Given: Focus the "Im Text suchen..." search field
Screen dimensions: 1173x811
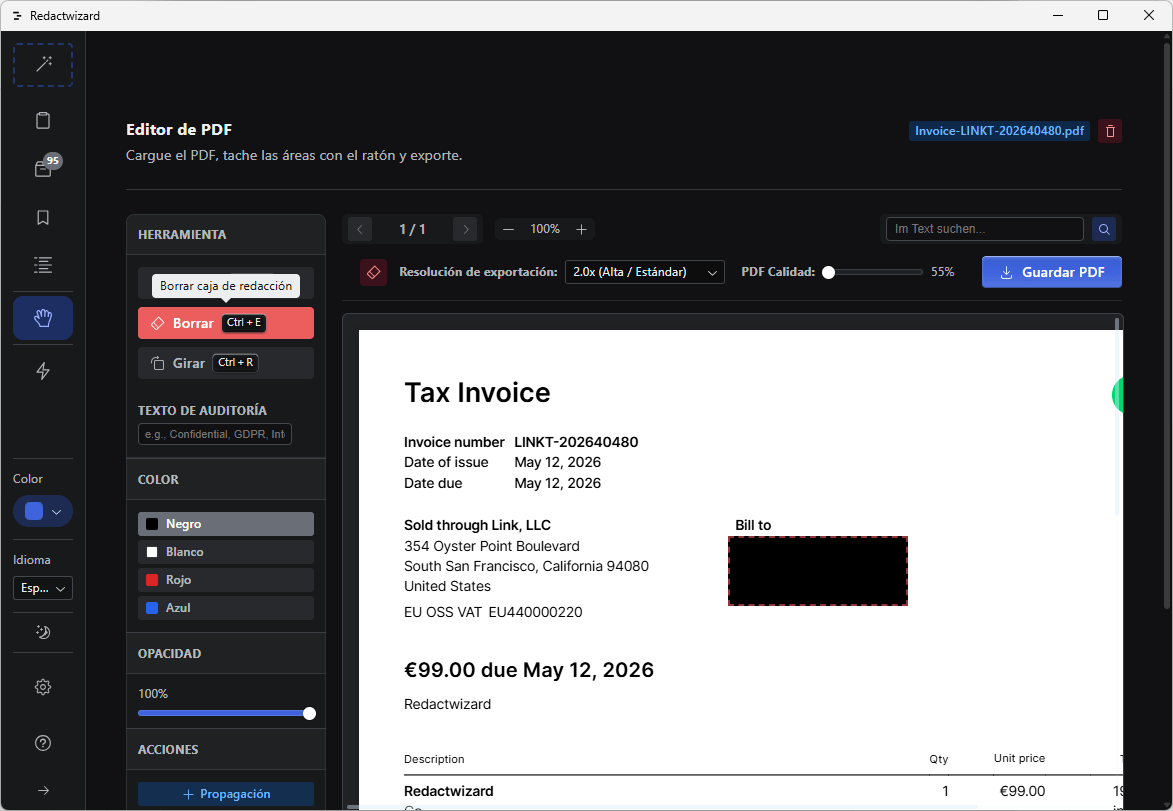Looking at the screenshot, I should (984, 229).
